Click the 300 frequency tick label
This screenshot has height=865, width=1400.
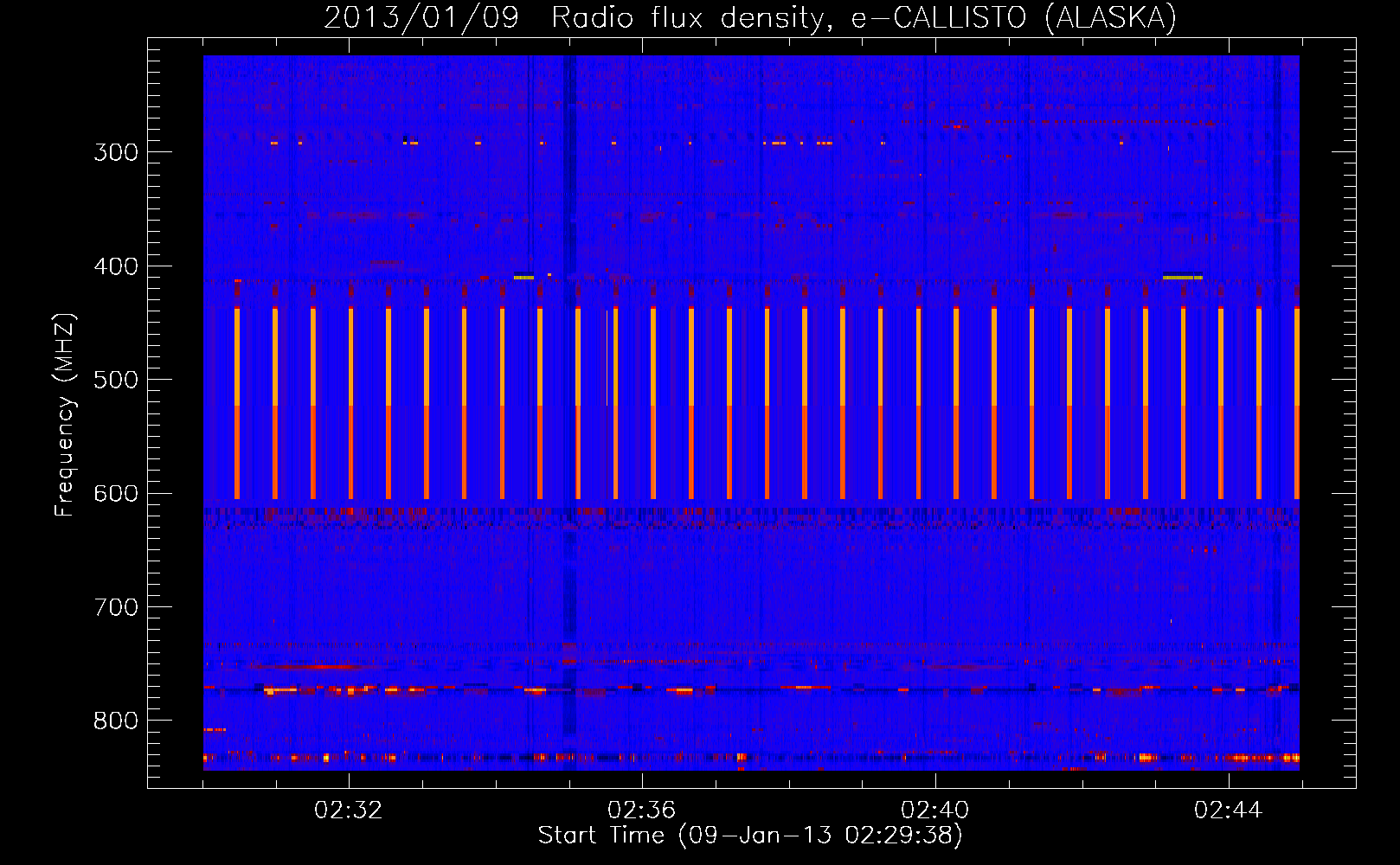coord(116,152)
